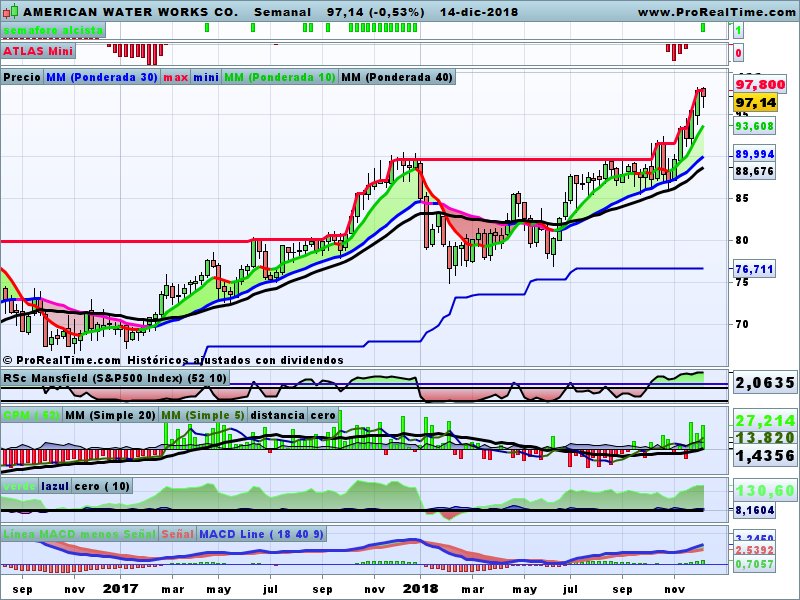Click the CPM ( 52) legend tab
Viewport: 800px width, 600px height.
pos(31,415)
